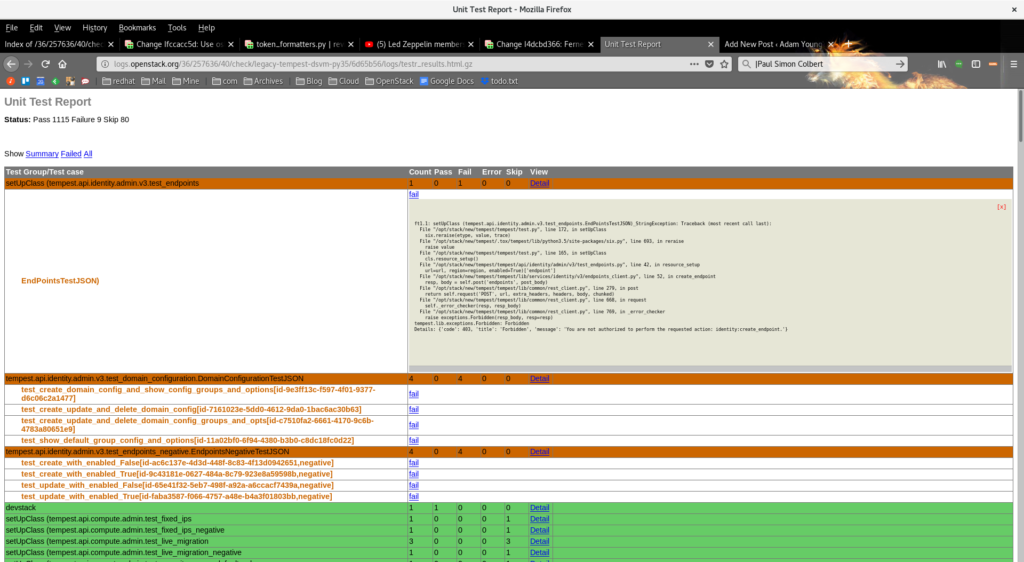Open Detail for test_endpoints setUpClass row
The width and height of the screenshot is (1024, 562).
coord(539,183)
